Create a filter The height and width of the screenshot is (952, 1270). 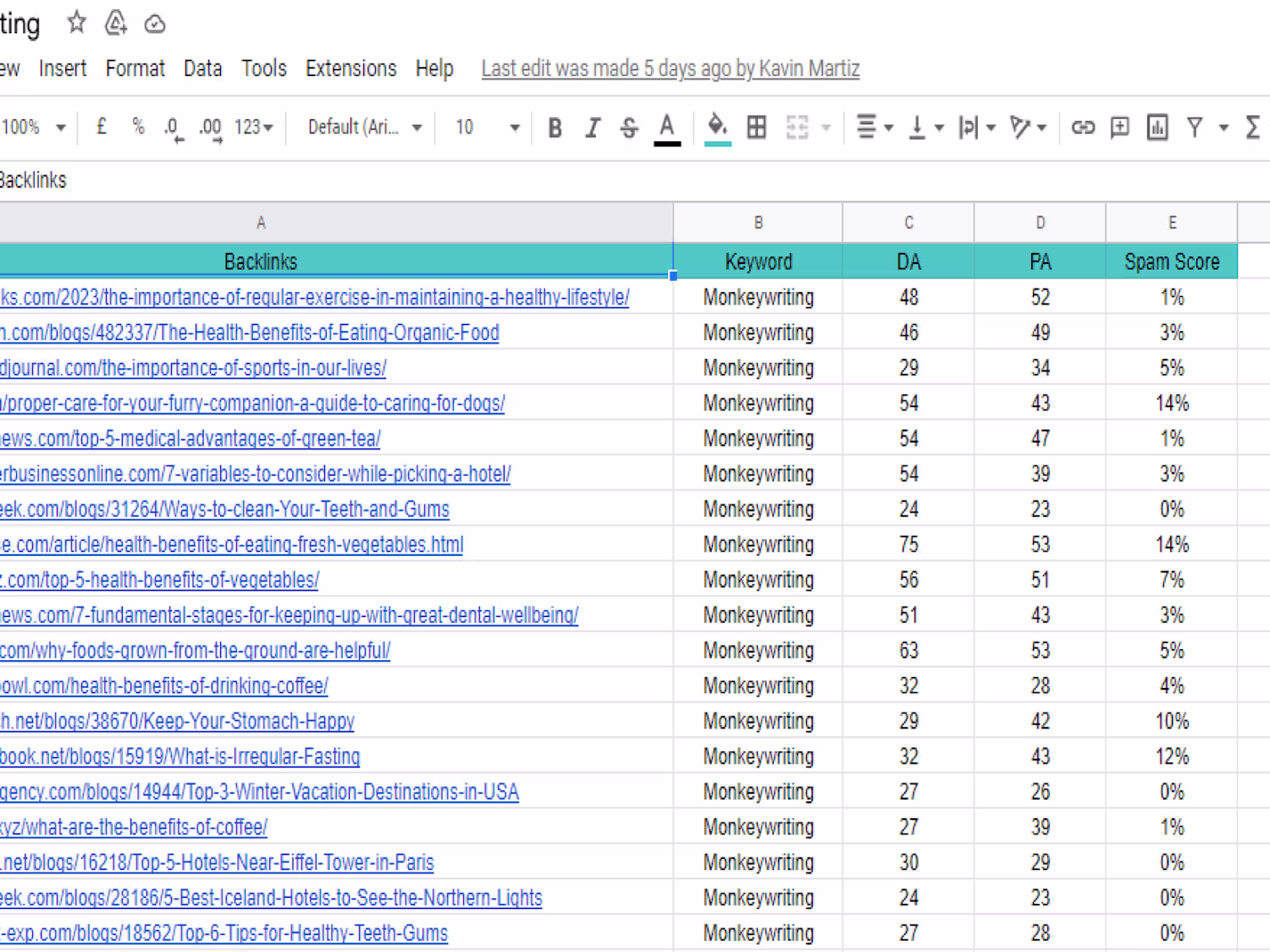point(1195,128)
